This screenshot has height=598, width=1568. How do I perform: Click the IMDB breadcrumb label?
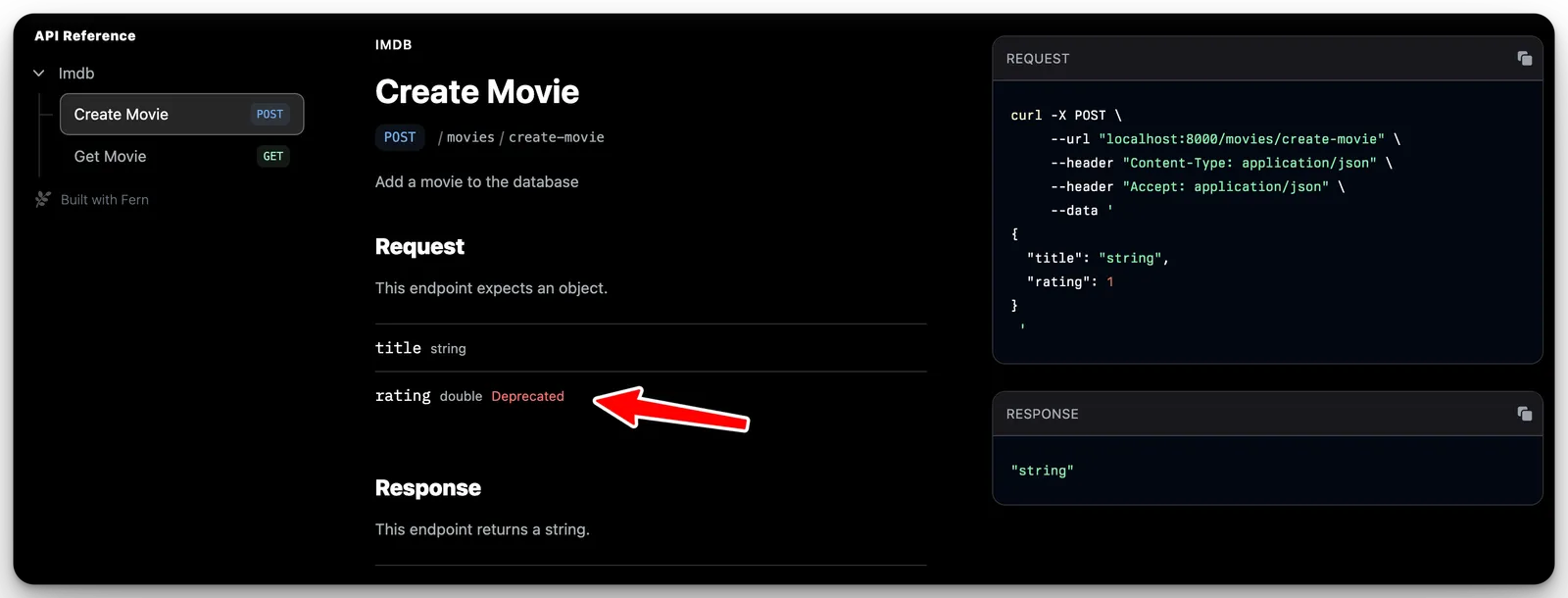pos(393,45)
